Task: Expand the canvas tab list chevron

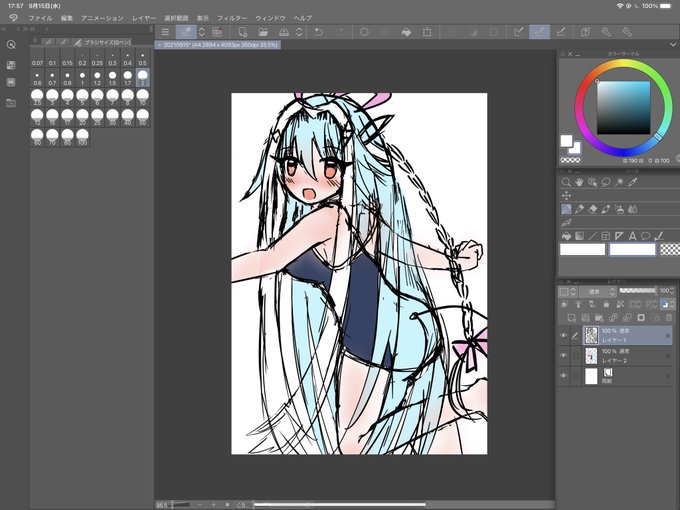Action: click(x=673, y=45)
